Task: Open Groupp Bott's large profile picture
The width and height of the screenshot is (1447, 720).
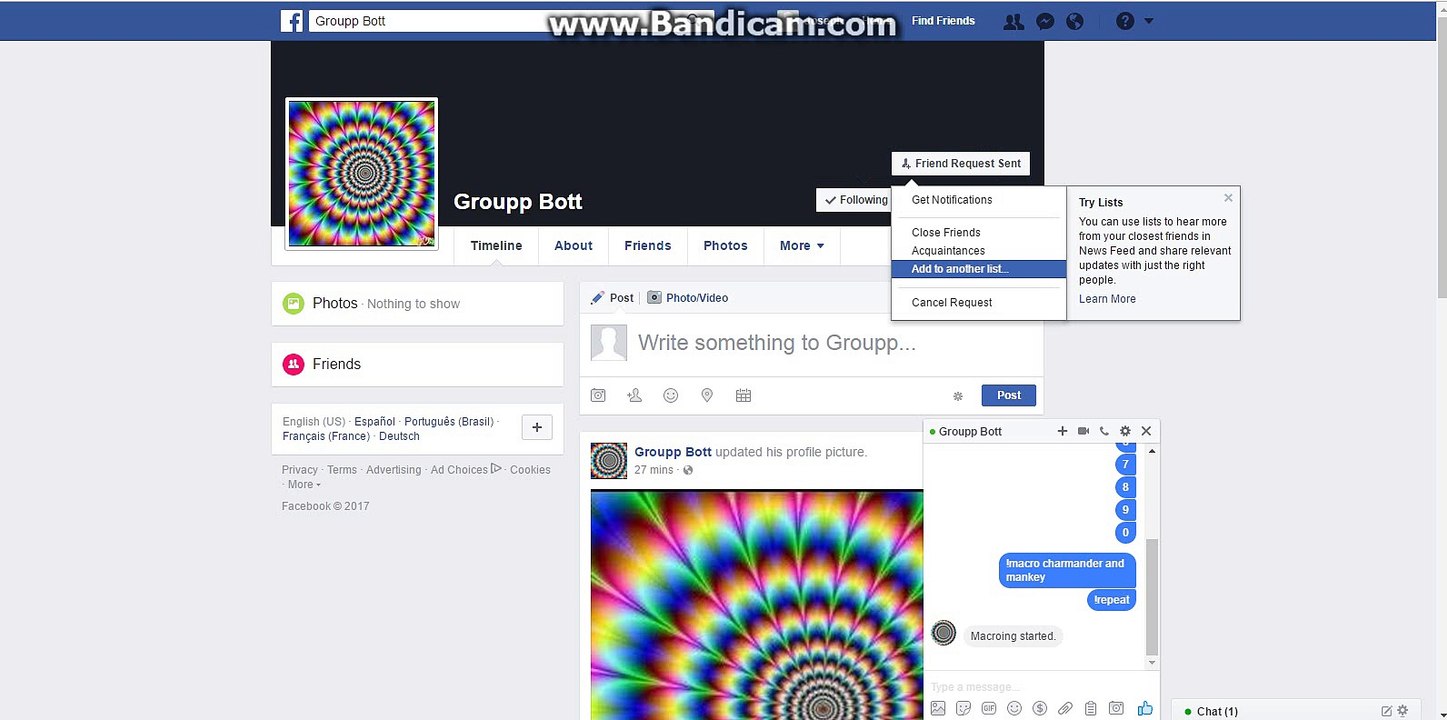Action: [362, 173]
